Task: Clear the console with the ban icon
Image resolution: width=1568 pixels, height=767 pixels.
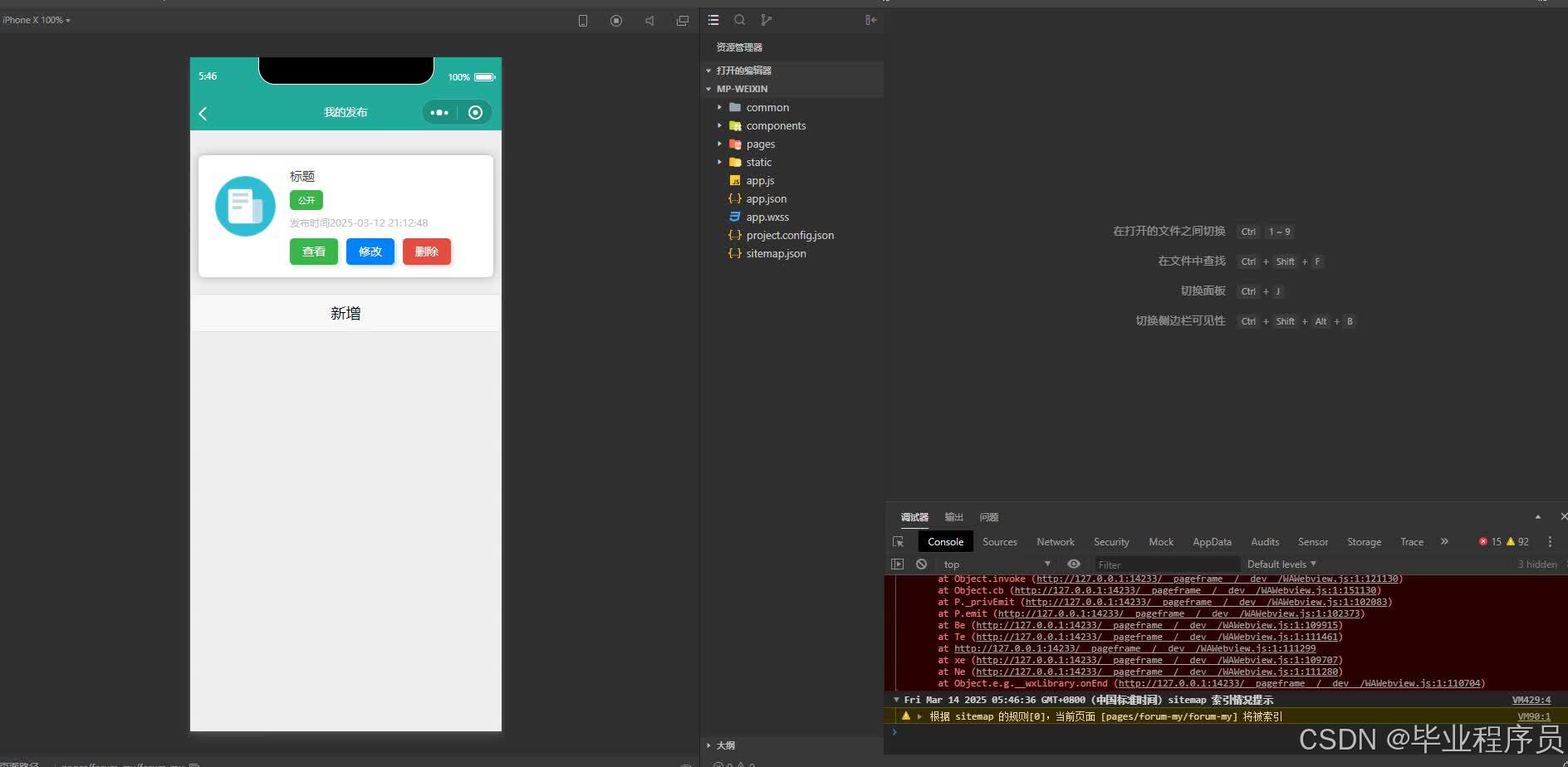Action: click(x=921, y=564)
